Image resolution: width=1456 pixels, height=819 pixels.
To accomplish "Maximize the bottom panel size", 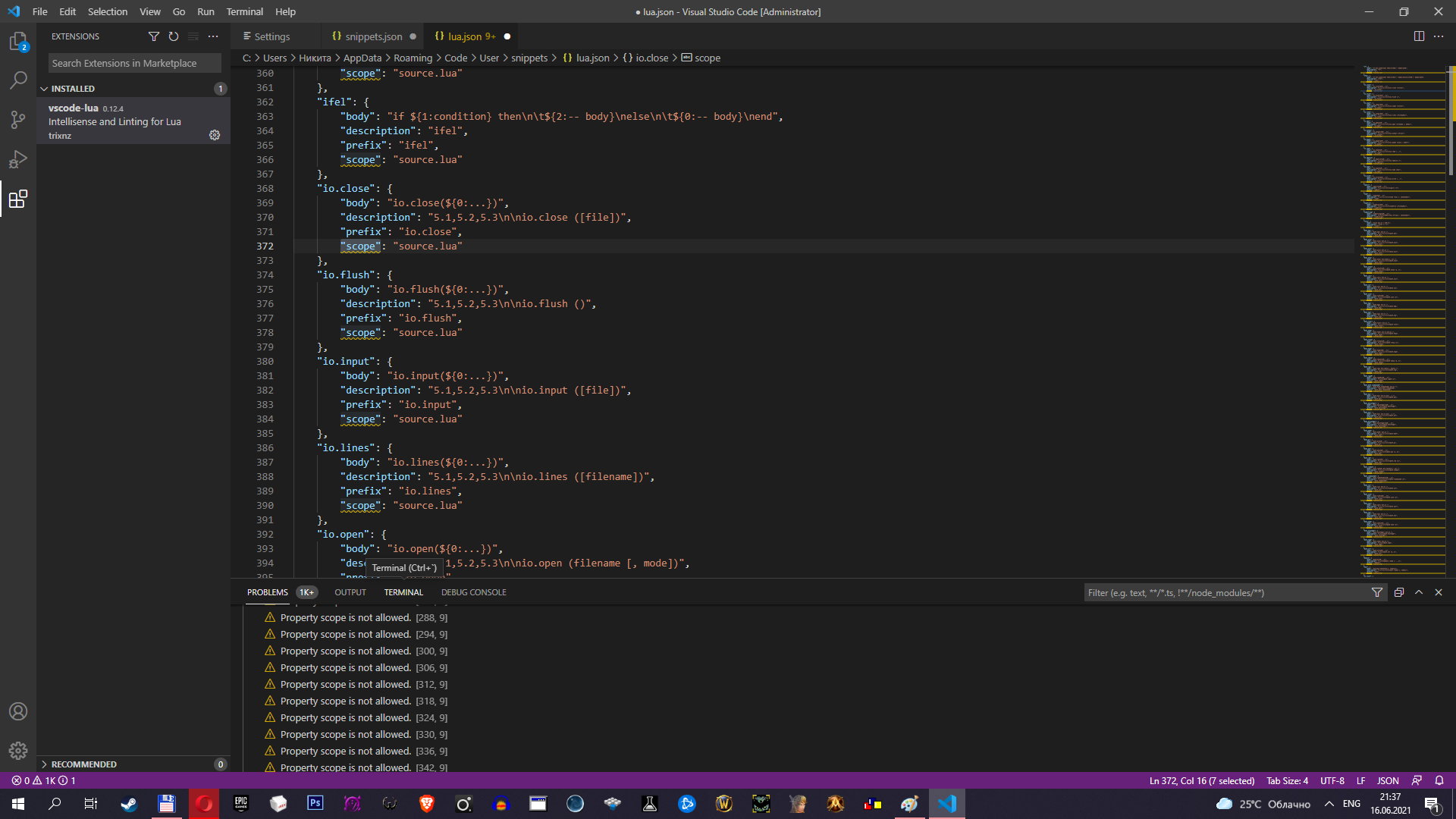I will coord(1419,592).
